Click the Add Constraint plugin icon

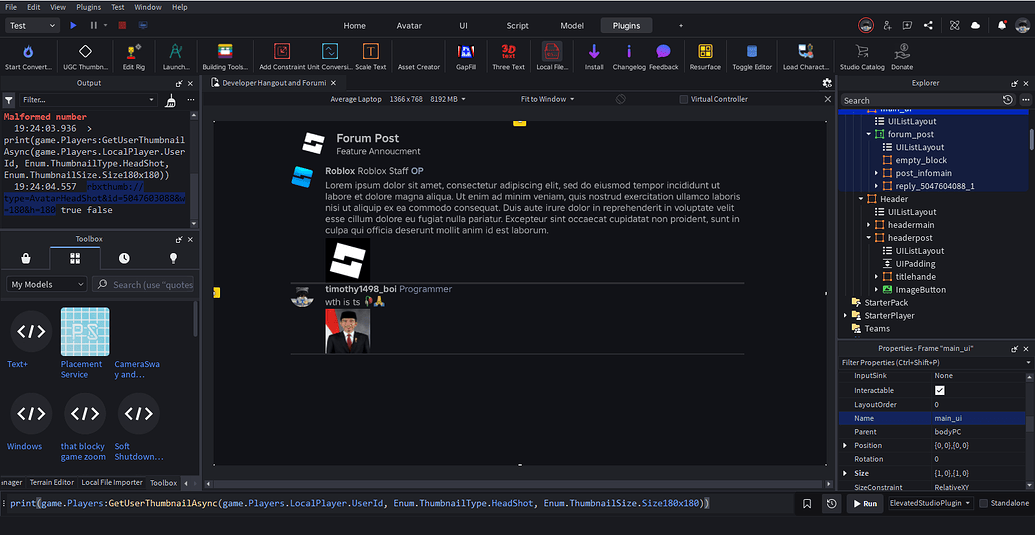pyautogui.click(x=282, y=52)
